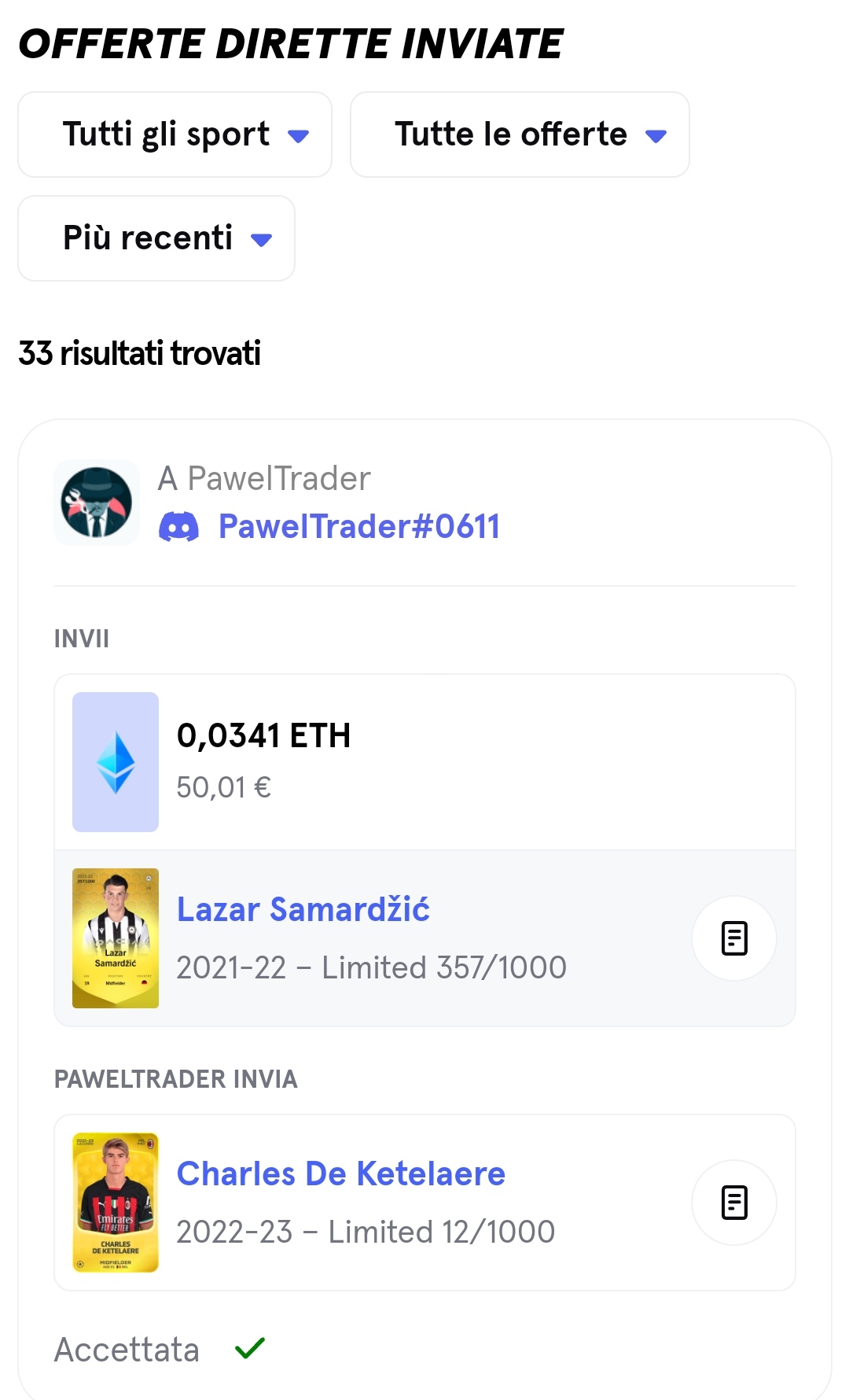Click the 0,0341 ETH amount
Image resolution: width=849 pixels, height=1400 pixels.
pyautogui.click(x=263, y=736)
